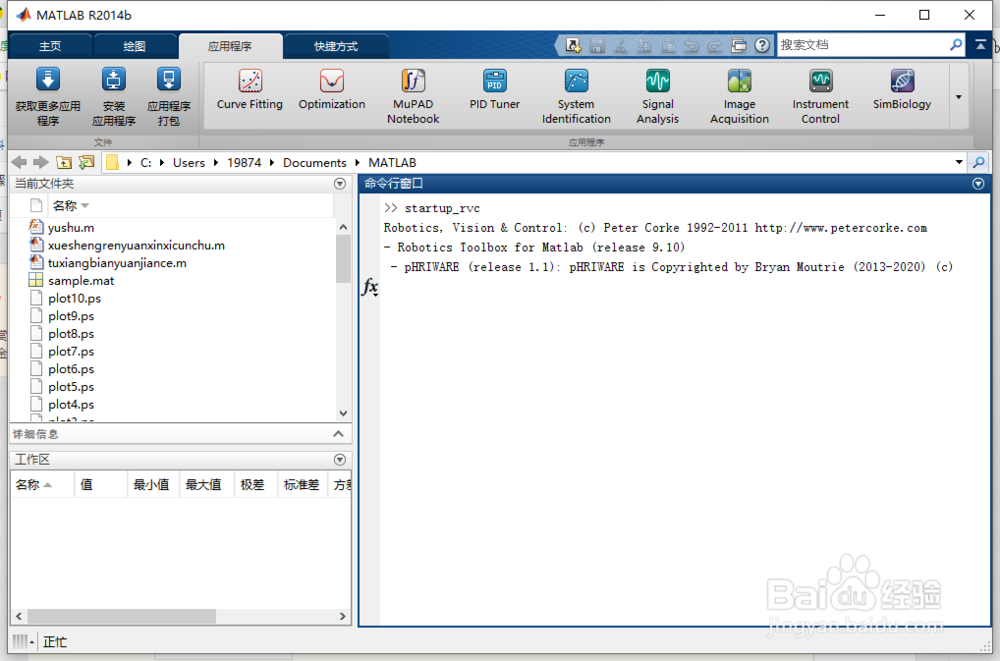Click the cut scissors icon

(621, 45)
